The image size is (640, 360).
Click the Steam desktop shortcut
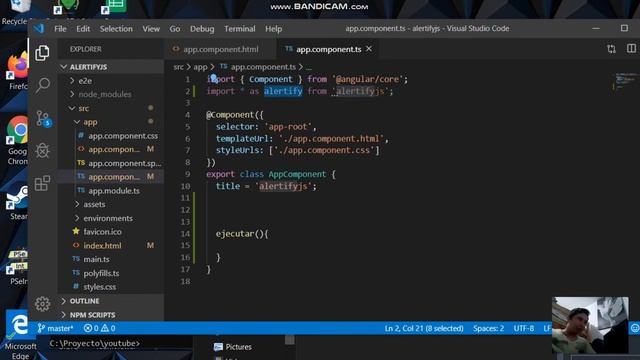click(x=18, y=203)
